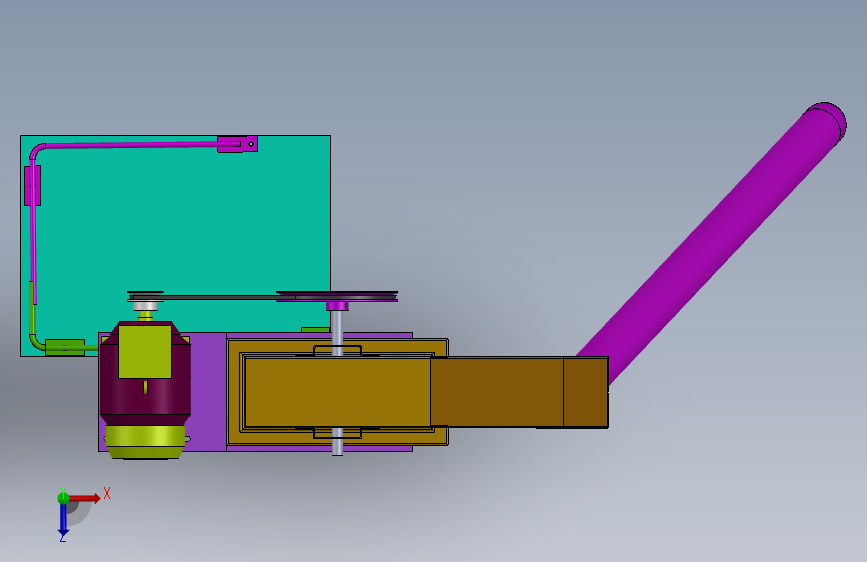Click the red X axis arrow of the orientation triad

pos(86,498)
